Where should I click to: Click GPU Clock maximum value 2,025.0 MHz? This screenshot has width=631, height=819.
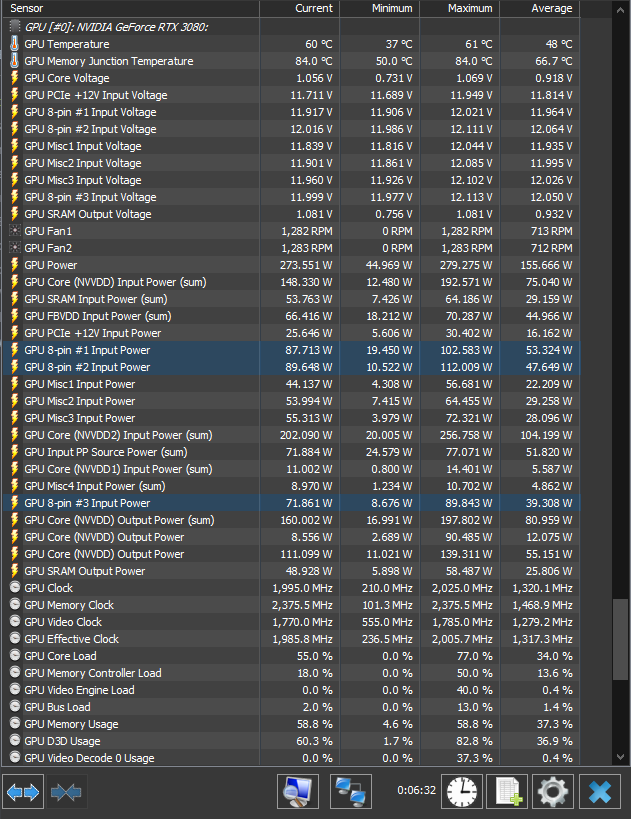point(462,588)
